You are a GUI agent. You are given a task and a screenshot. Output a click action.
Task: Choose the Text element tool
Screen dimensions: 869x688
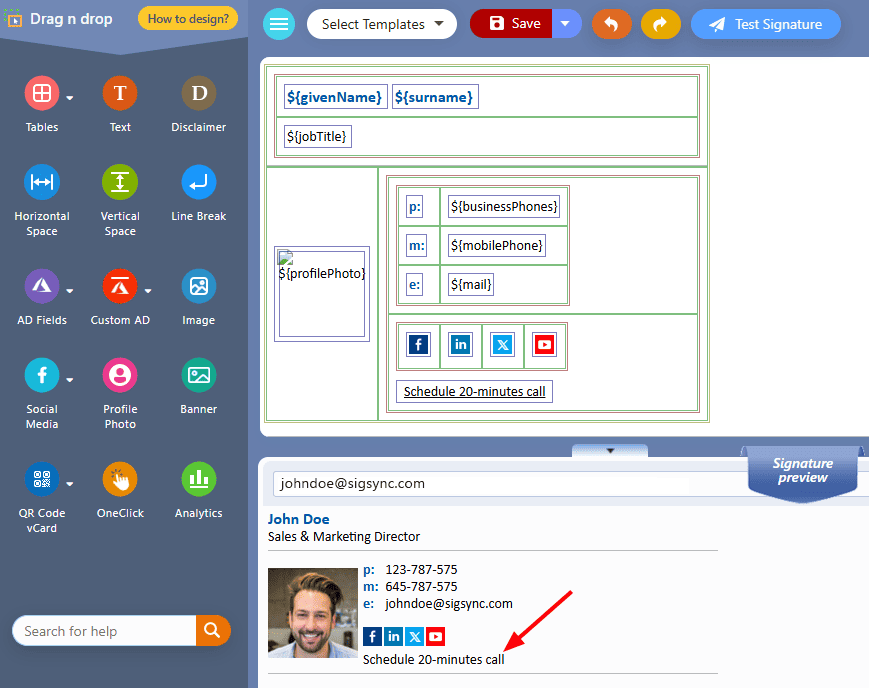click(120, 93)
